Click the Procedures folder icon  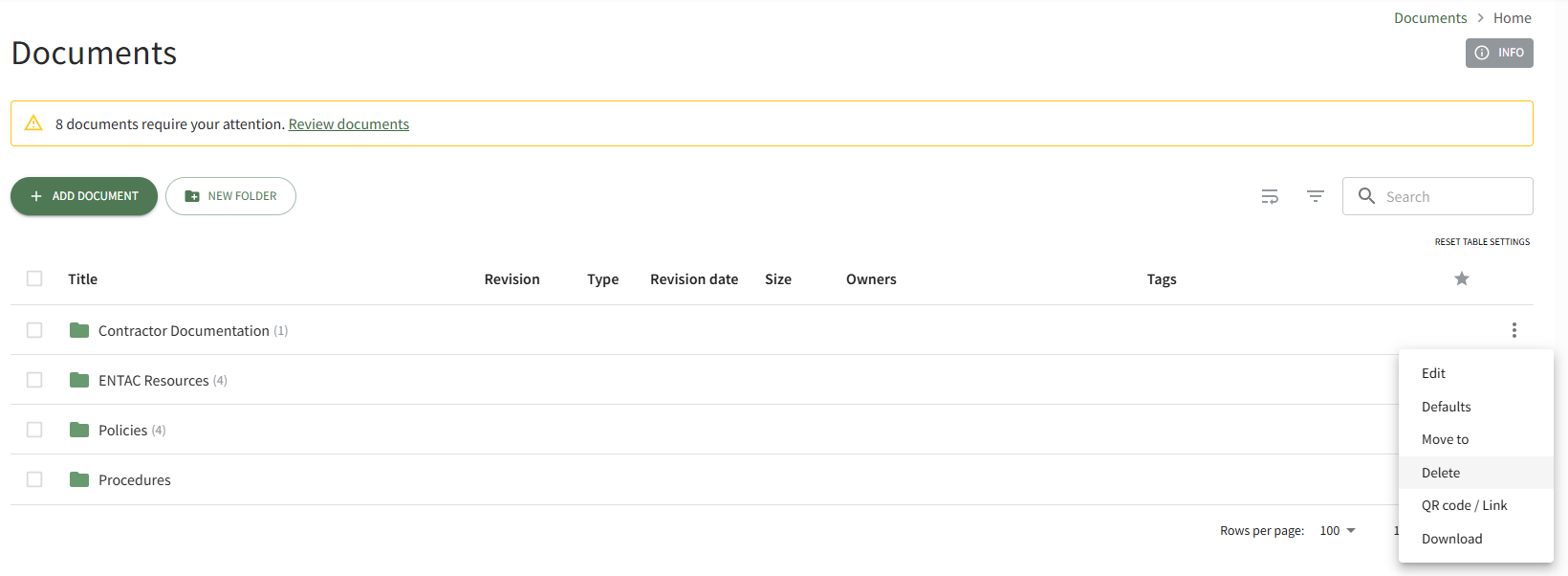click(x=79, y=479)
